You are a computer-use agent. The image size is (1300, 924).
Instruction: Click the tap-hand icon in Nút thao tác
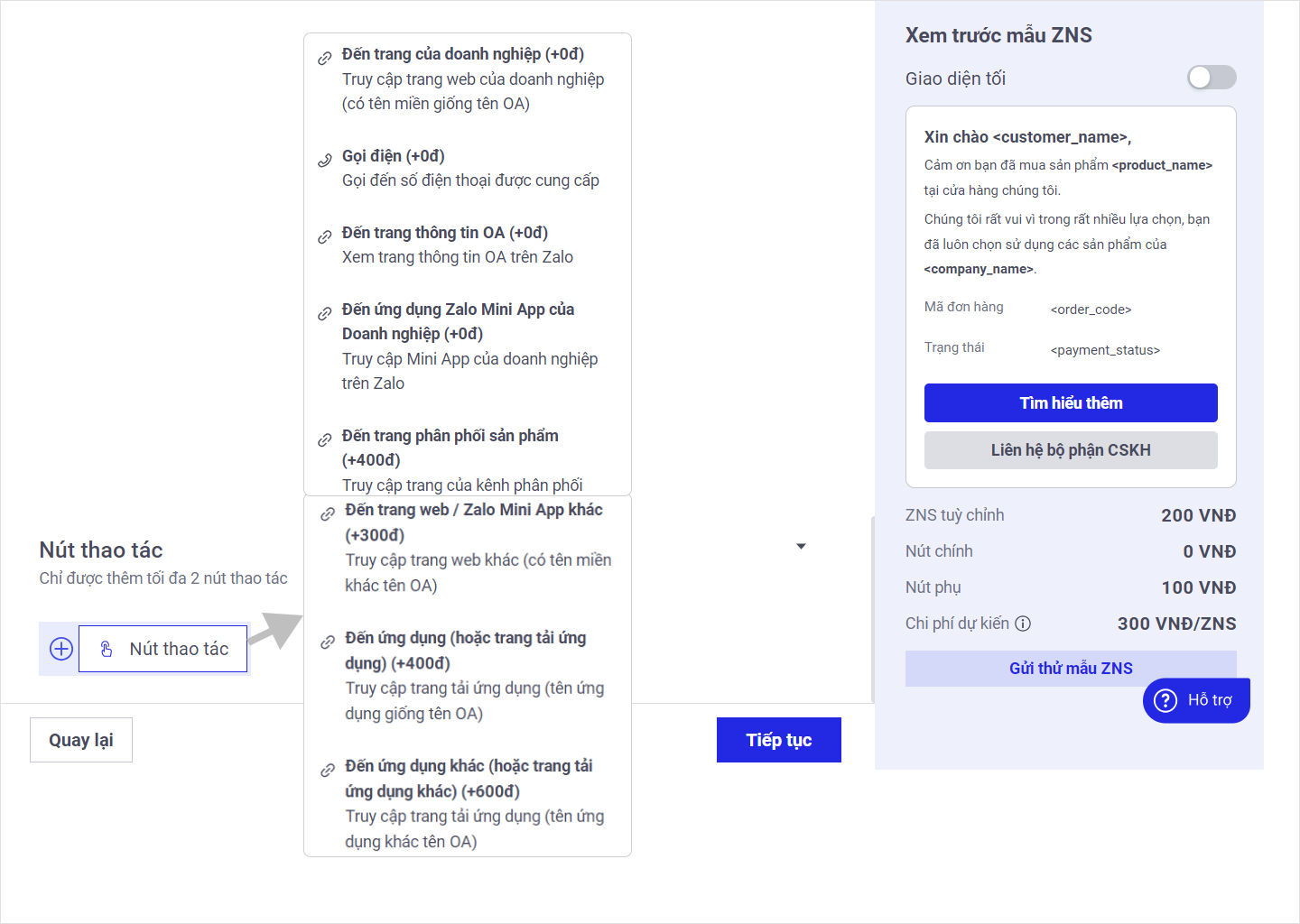coord(107,649)
